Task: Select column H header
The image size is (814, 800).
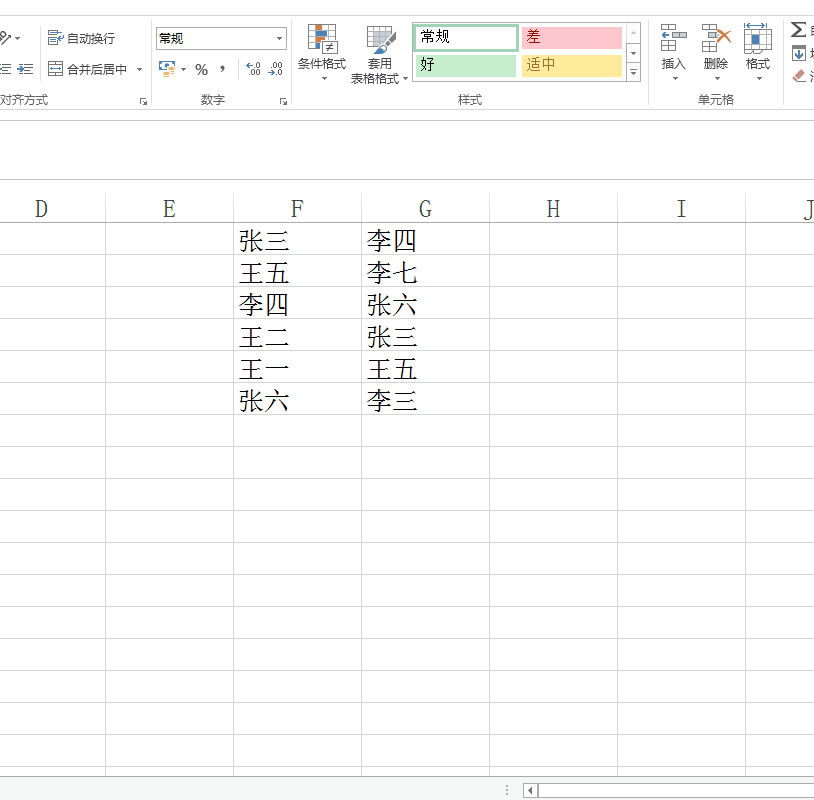Action: click(x=553, y=209)
